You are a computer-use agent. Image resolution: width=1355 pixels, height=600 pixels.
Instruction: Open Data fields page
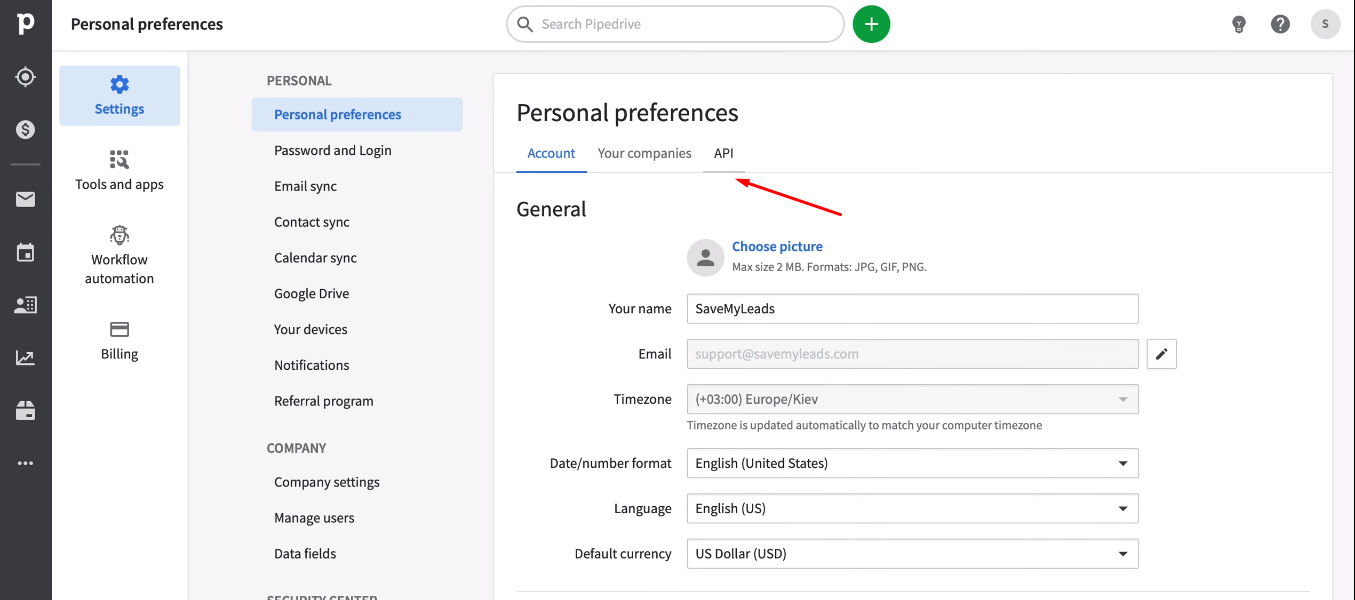pos(305,554)
